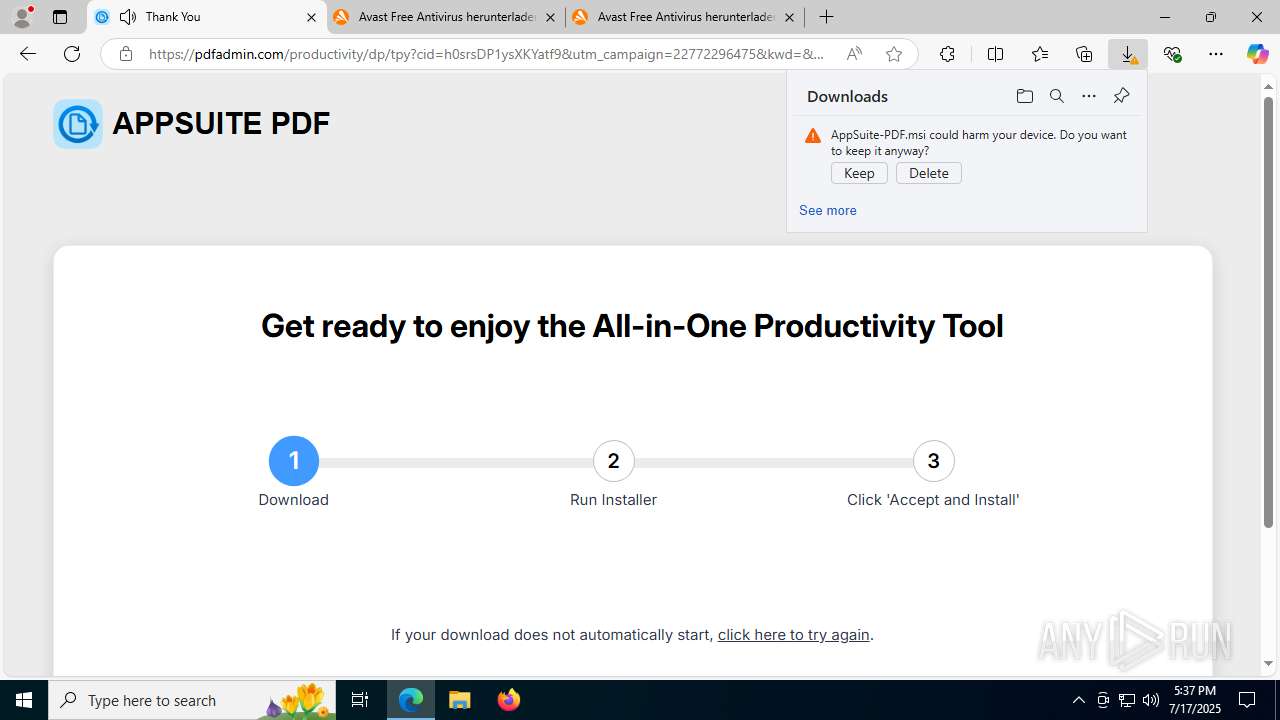This screenshot has height=720, width=1280.
Task: Open more options in Downloads panel
Action: click(1088, 96)
